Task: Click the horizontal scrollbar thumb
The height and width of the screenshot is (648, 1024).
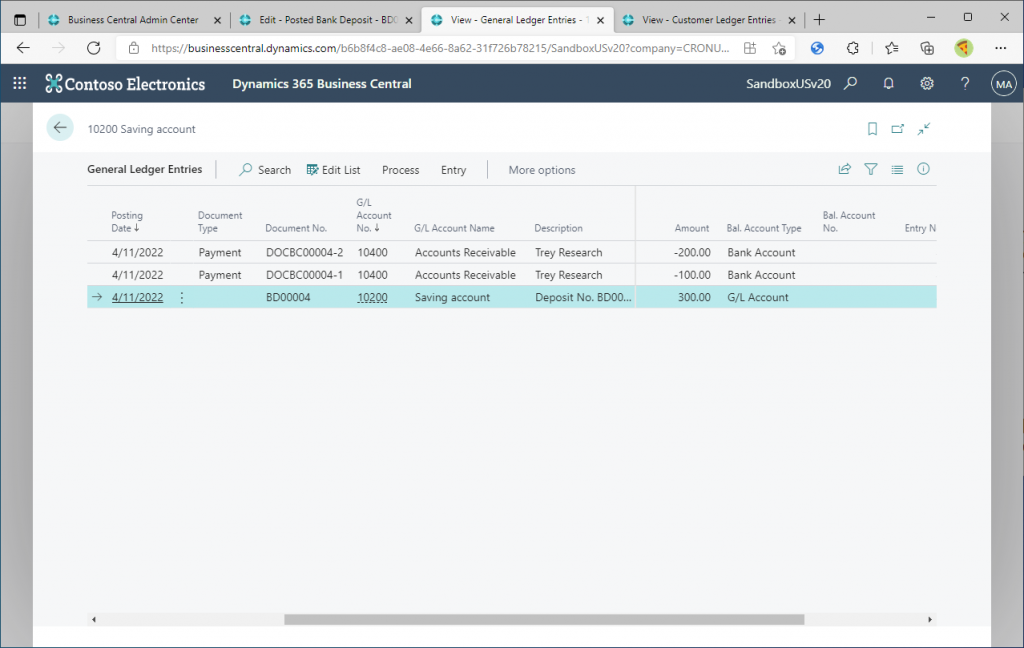Action: [x=544, y=619]
